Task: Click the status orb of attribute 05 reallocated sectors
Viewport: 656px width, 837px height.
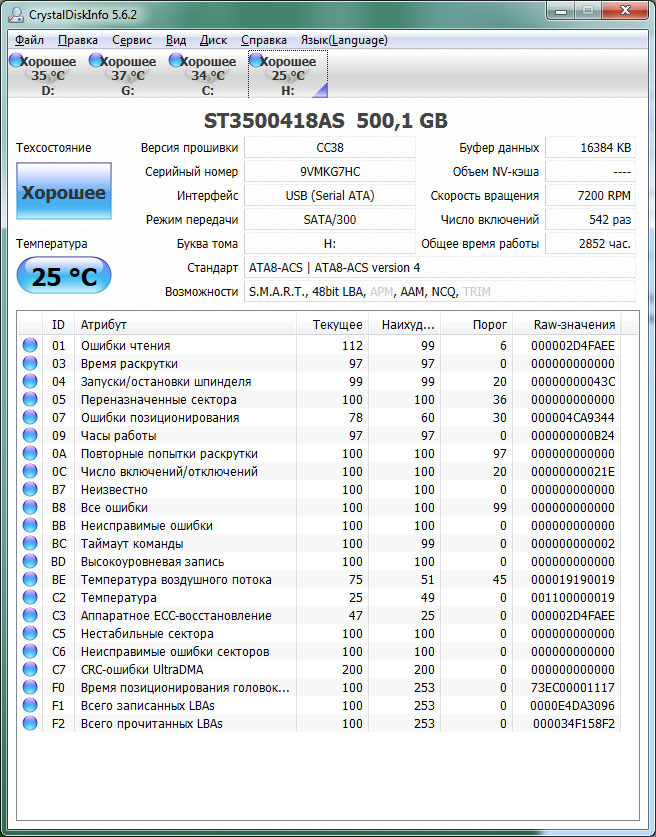Action: pos(30,400)
